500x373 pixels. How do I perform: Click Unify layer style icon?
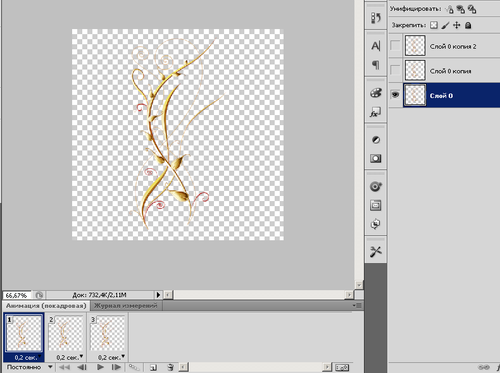click(472, 9)
